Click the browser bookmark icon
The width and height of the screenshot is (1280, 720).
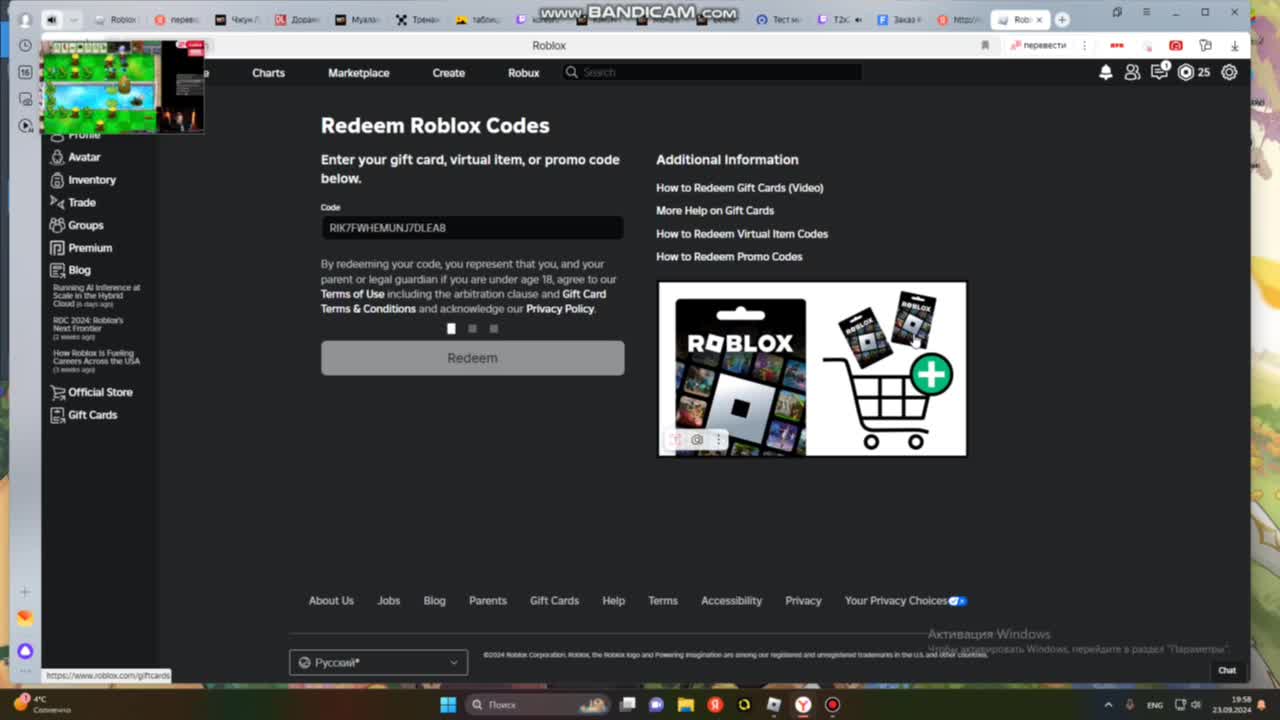[985, 45]
